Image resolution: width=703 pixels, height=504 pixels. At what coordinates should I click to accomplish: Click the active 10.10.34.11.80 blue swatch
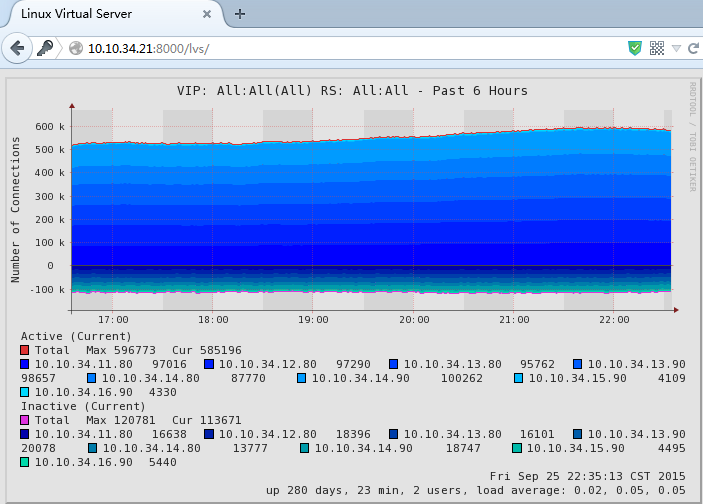[x=25, y=364]
